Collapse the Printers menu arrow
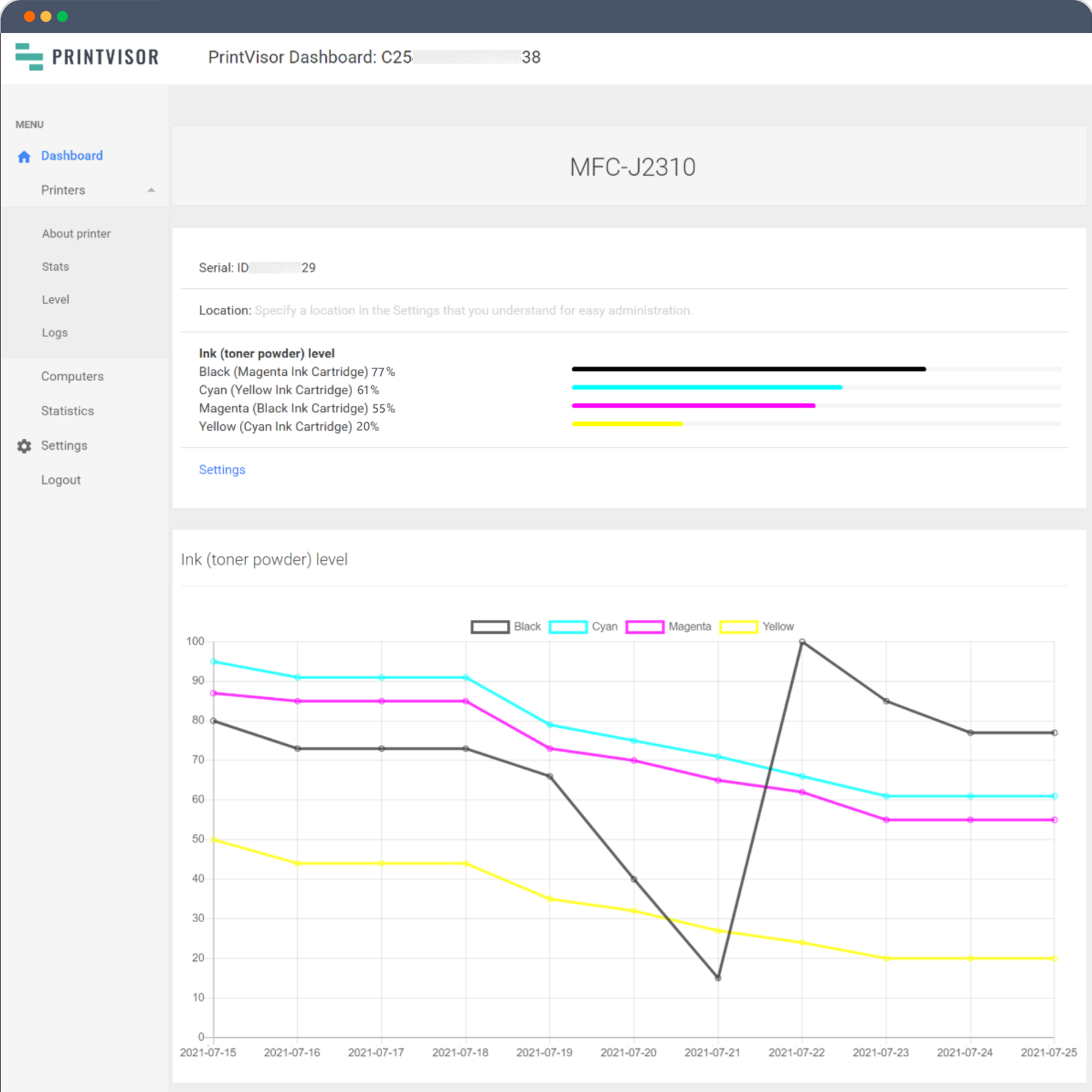The image size is (1092, 1092). point(151,191)
